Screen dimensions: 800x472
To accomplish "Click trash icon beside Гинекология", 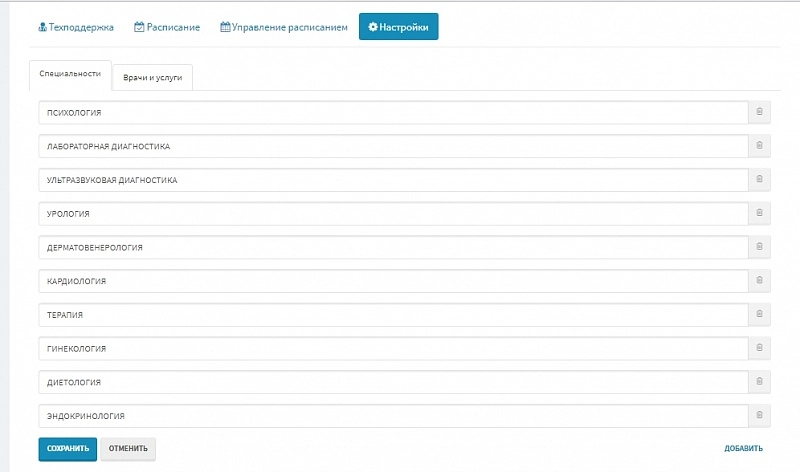I will coord(759,348).
